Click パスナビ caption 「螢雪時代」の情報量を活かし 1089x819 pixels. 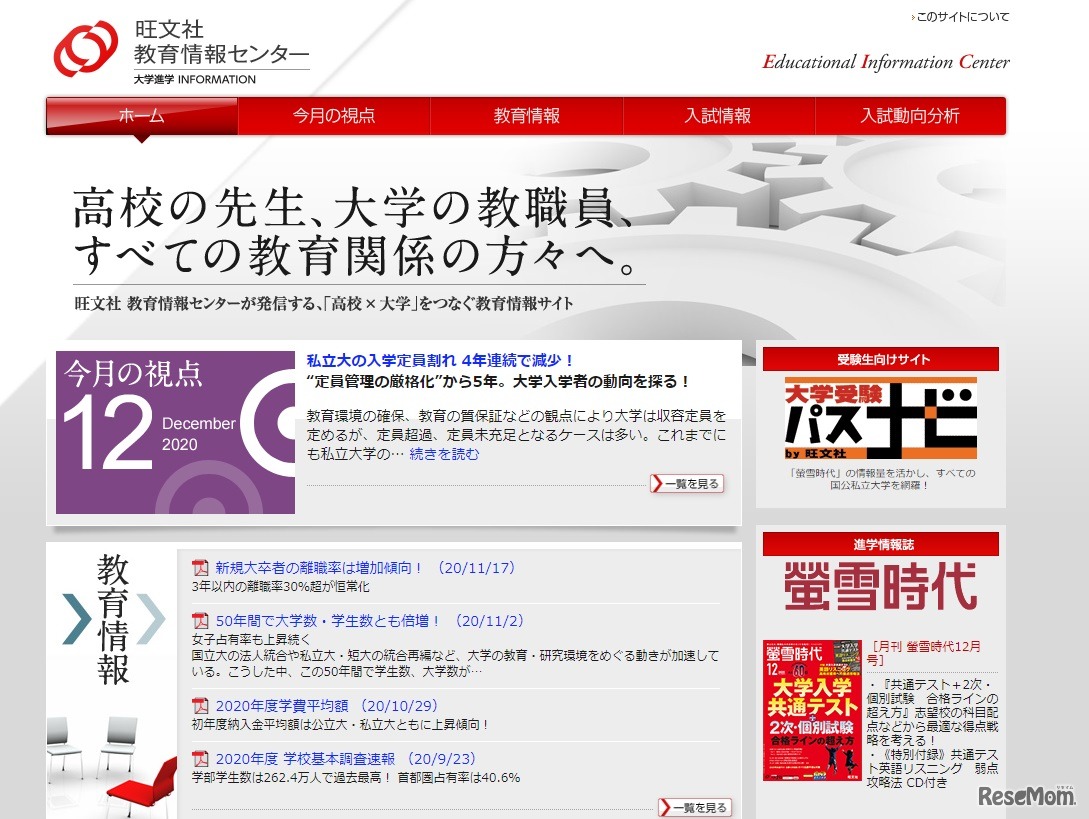881,479
